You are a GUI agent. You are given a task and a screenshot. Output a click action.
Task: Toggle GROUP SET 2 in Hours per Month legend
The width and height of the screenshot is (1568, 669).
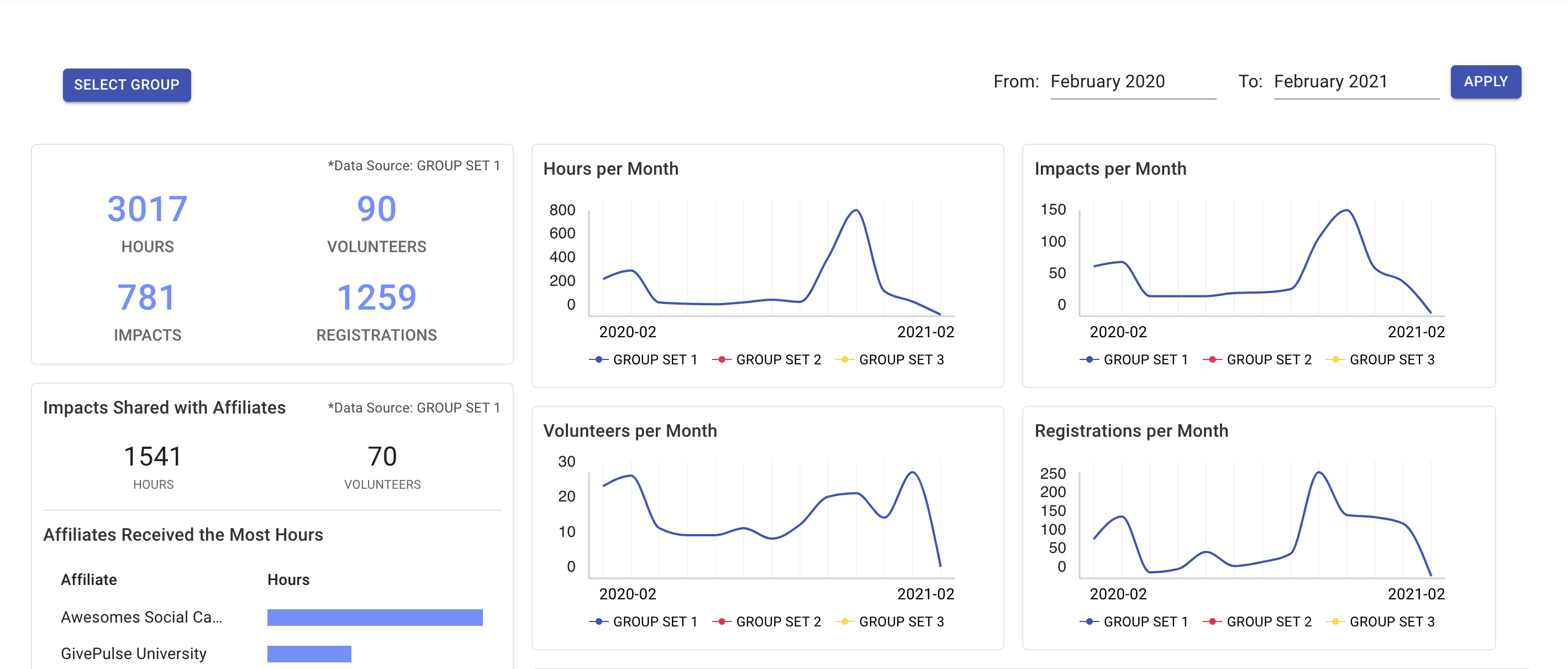coord(766,359)
